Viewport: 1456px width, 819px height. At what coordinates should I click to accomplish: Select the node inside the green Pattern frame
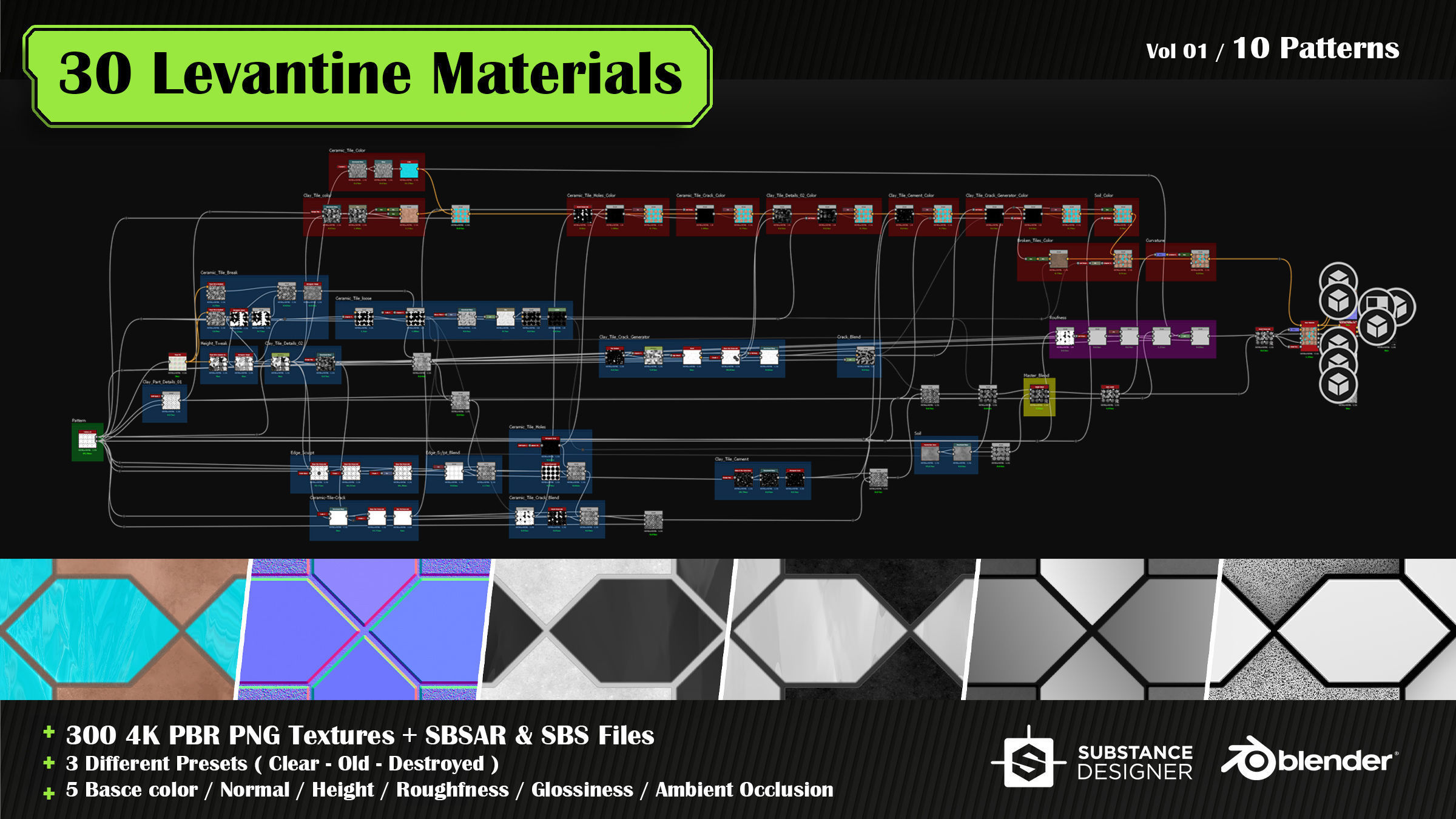tap(87, 439)
